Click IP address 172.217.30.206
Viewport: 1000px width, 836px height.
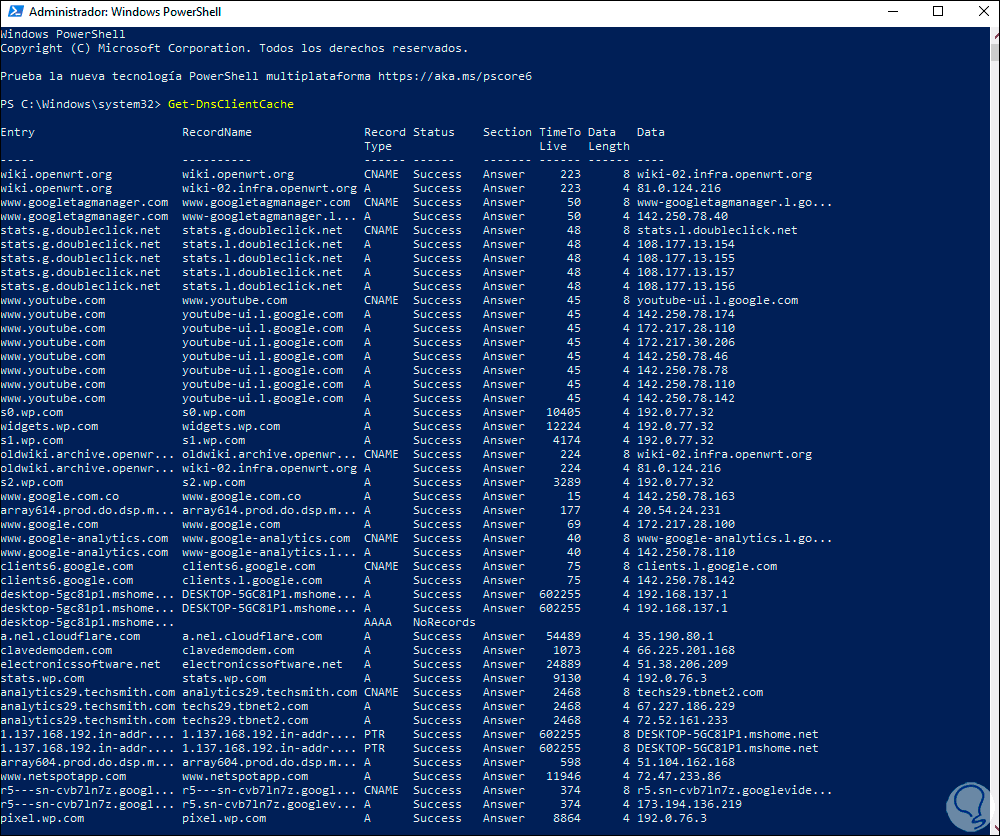[x=686, y=342]
